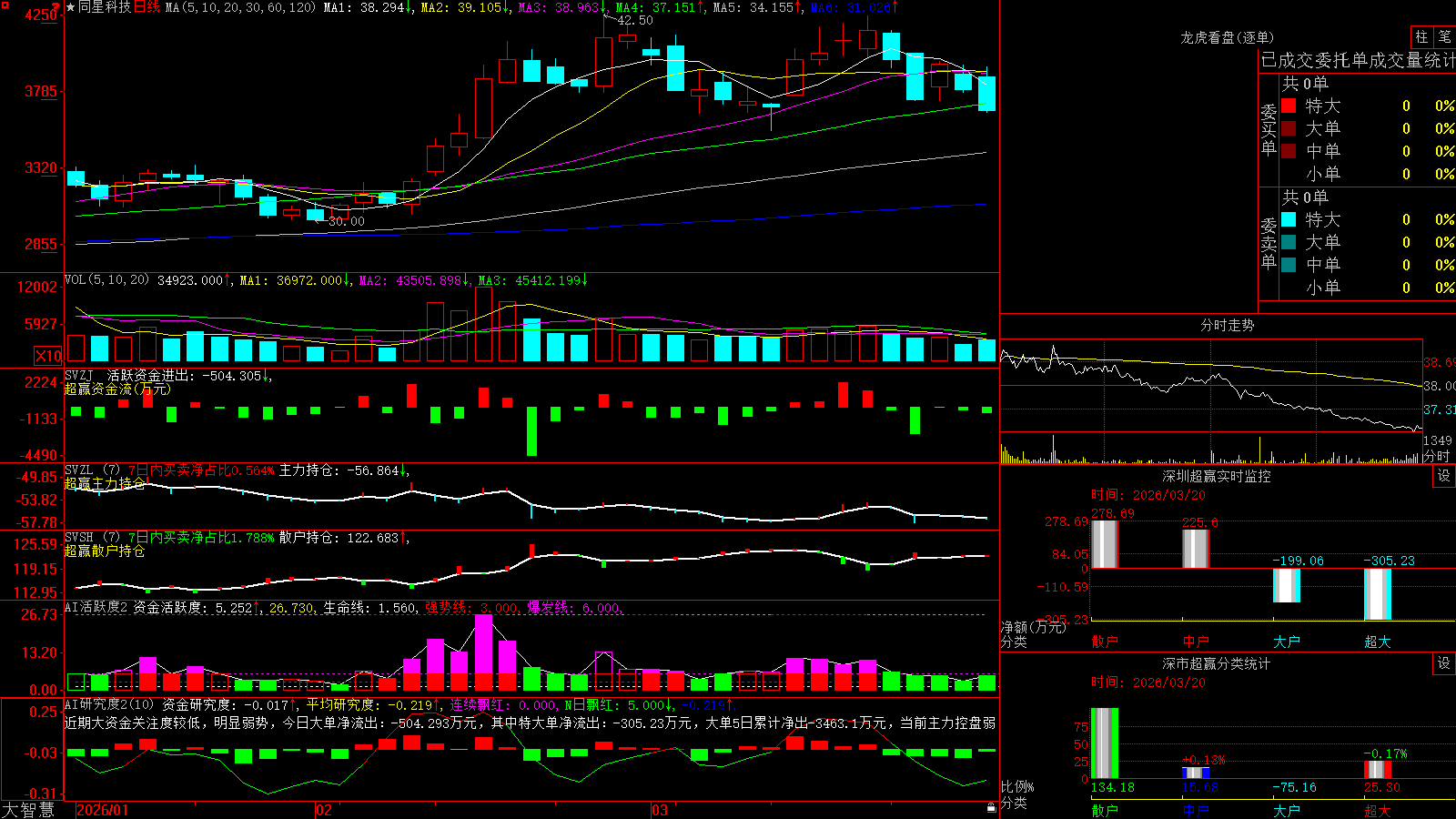Select the AI研究度2(10) indicator label
Screen dimensions: 1456x819
pyautogui.click(x=109, y=704)
